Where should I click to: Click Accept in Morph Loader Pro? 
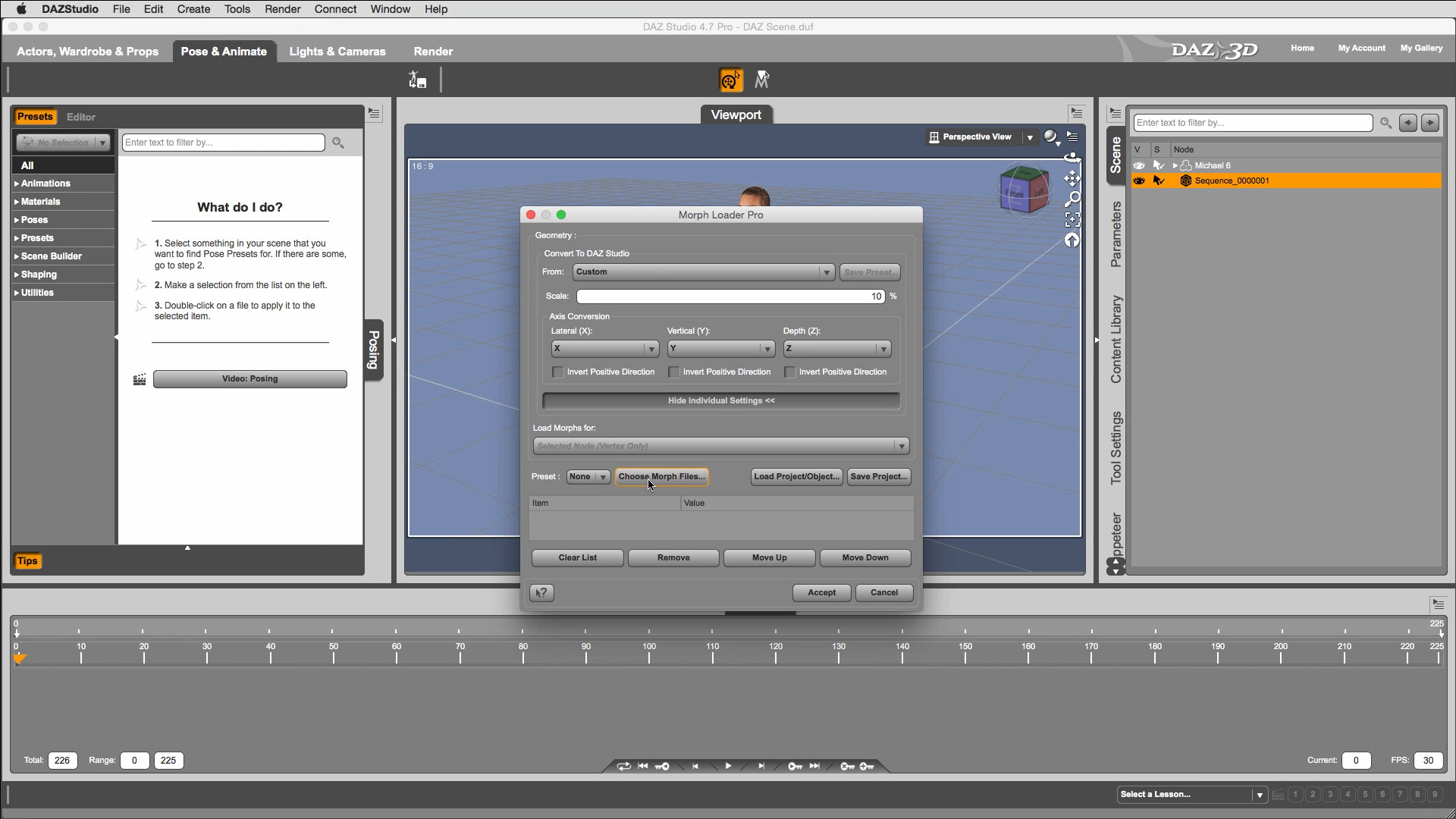pyautogui.click(x=821, y=593)
